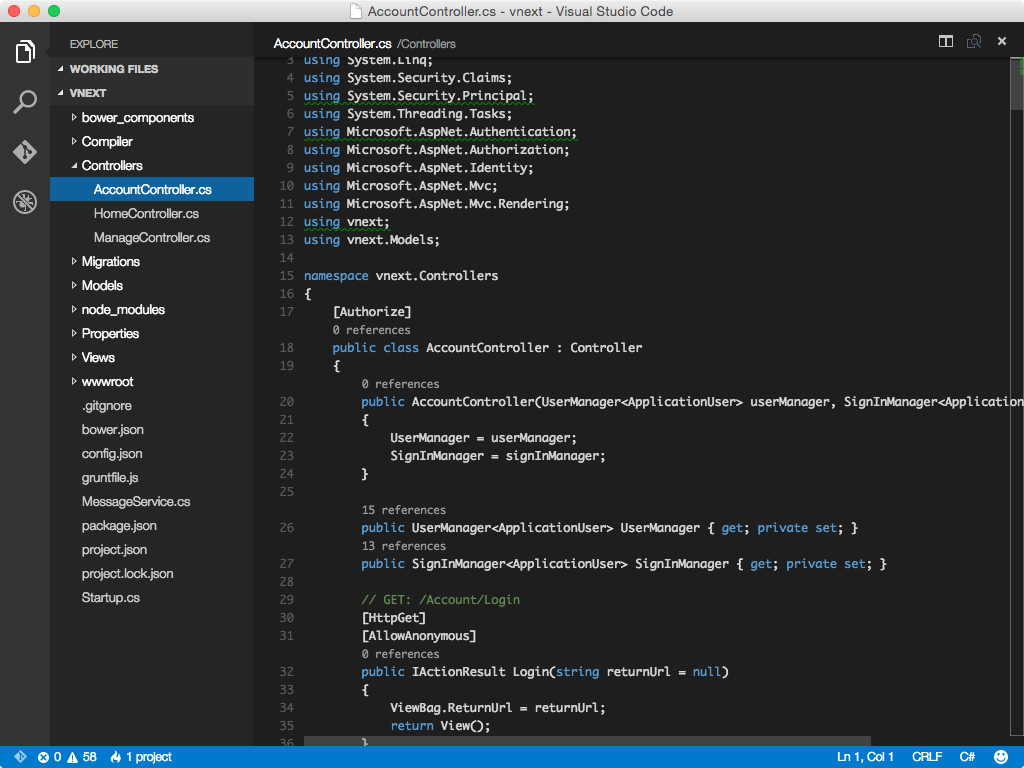Click the Ln 1, Col 1 position indicator

pyautogui.click(x=865, y=757)
